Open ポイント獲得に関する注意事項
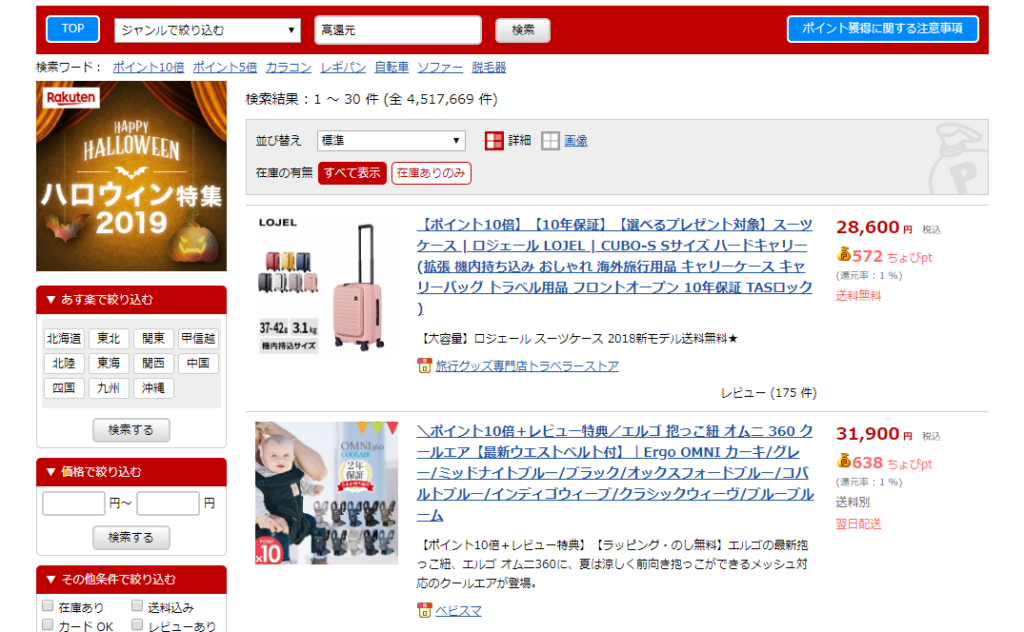The width and height of the screenshot is (1024, 632). tap(882, 29)
